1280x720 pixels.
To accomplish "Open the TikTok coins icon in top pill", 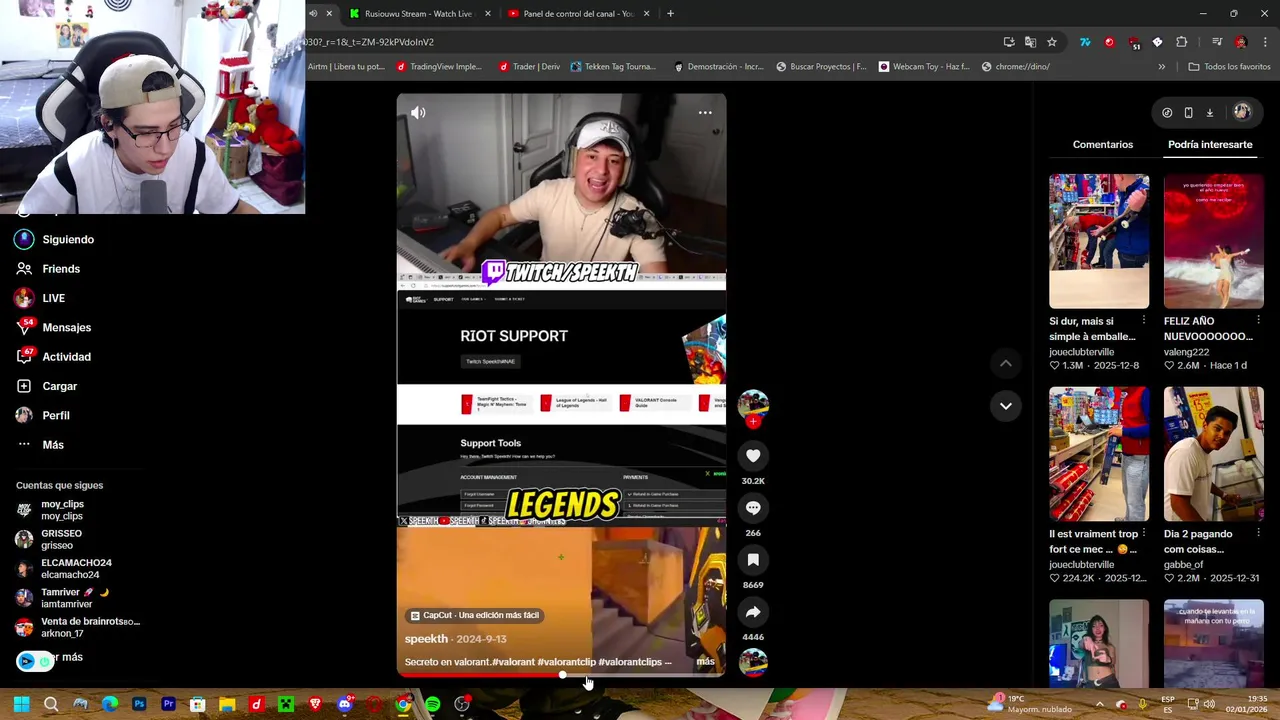I will pos(1167,113).
